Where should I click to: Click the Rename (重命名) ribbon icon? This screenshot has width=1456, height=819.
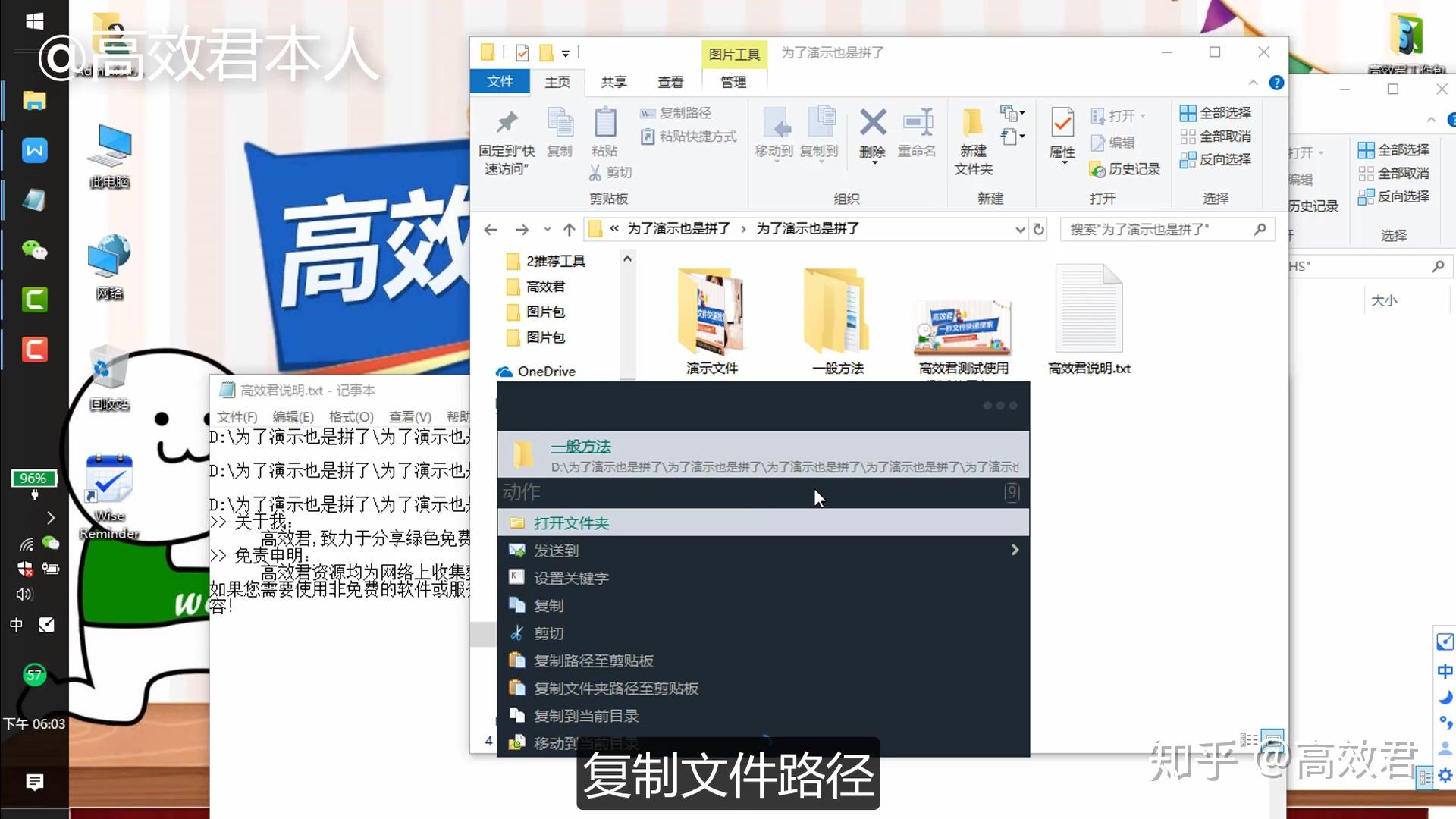[x=917, y=133]
